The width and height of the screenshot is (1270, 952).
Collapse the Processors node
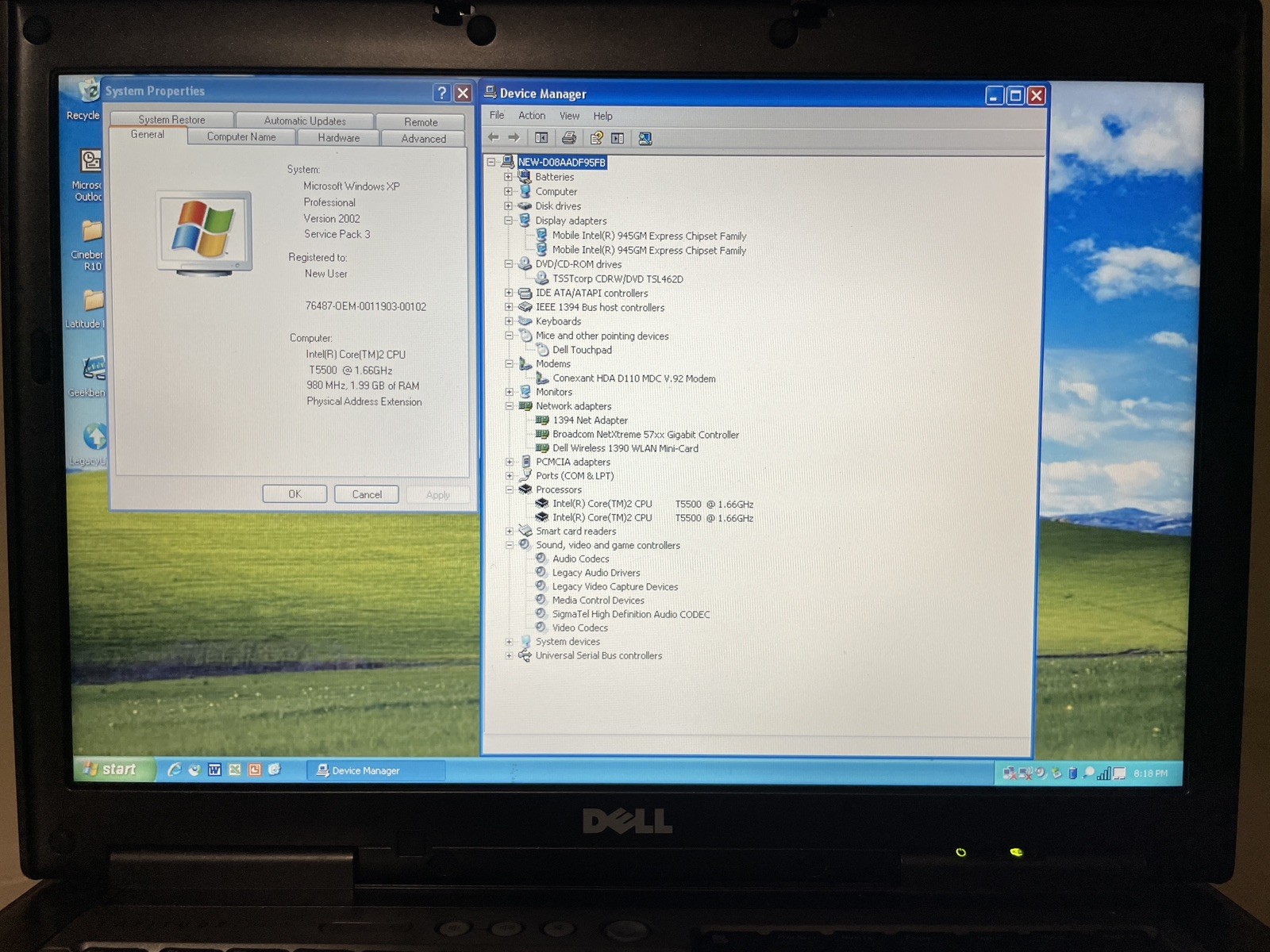coord(509,489)
